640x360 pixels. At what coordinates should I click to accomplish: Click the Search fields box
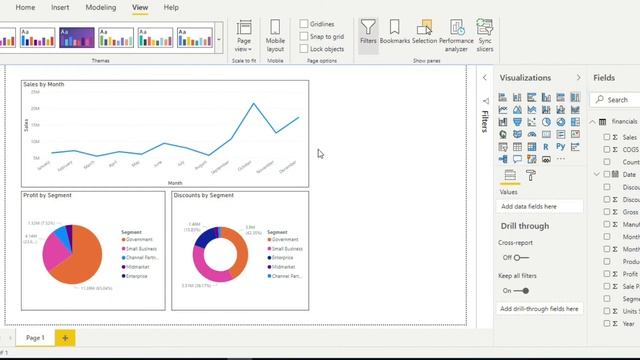click(616, 100)
